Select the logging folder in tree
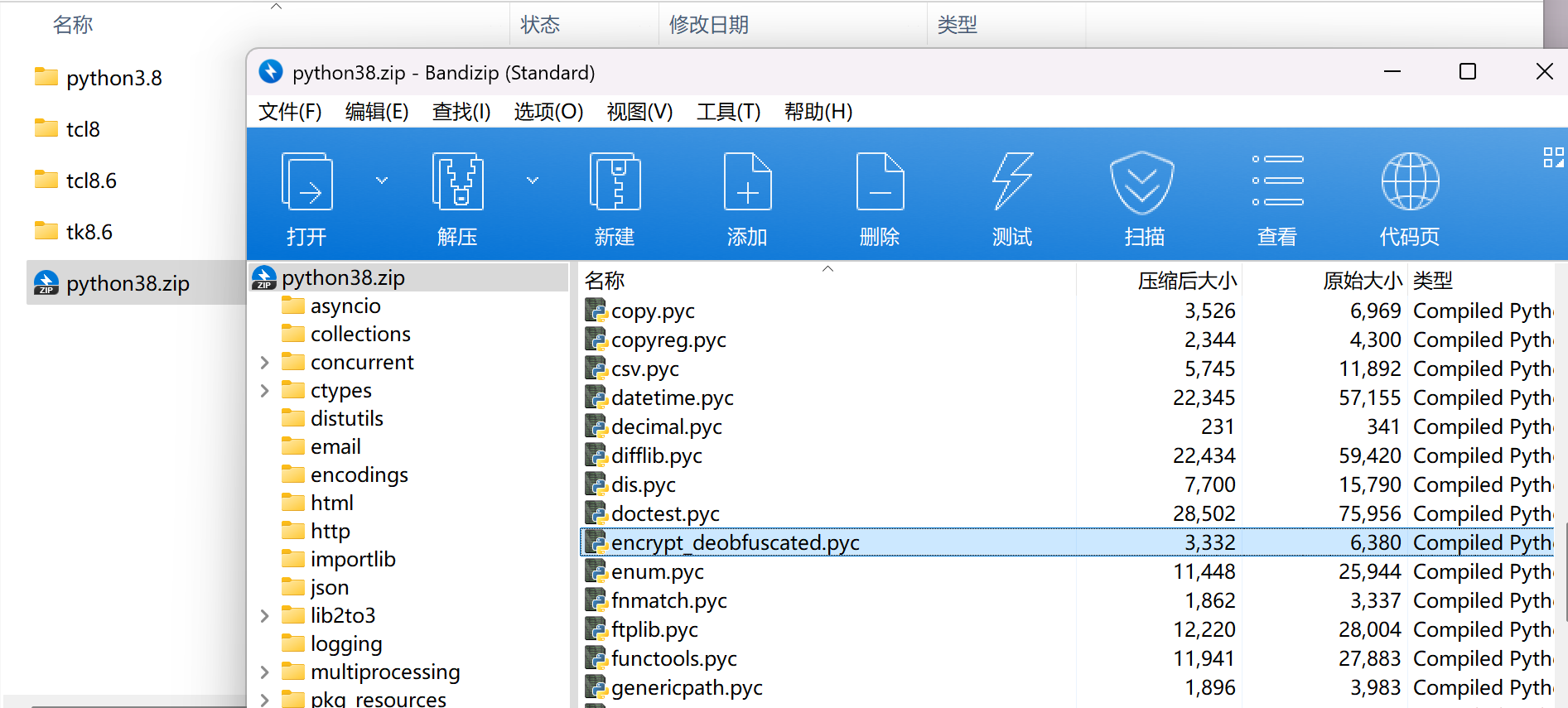This screenshot has width=1568, height=708. (346, 643)
